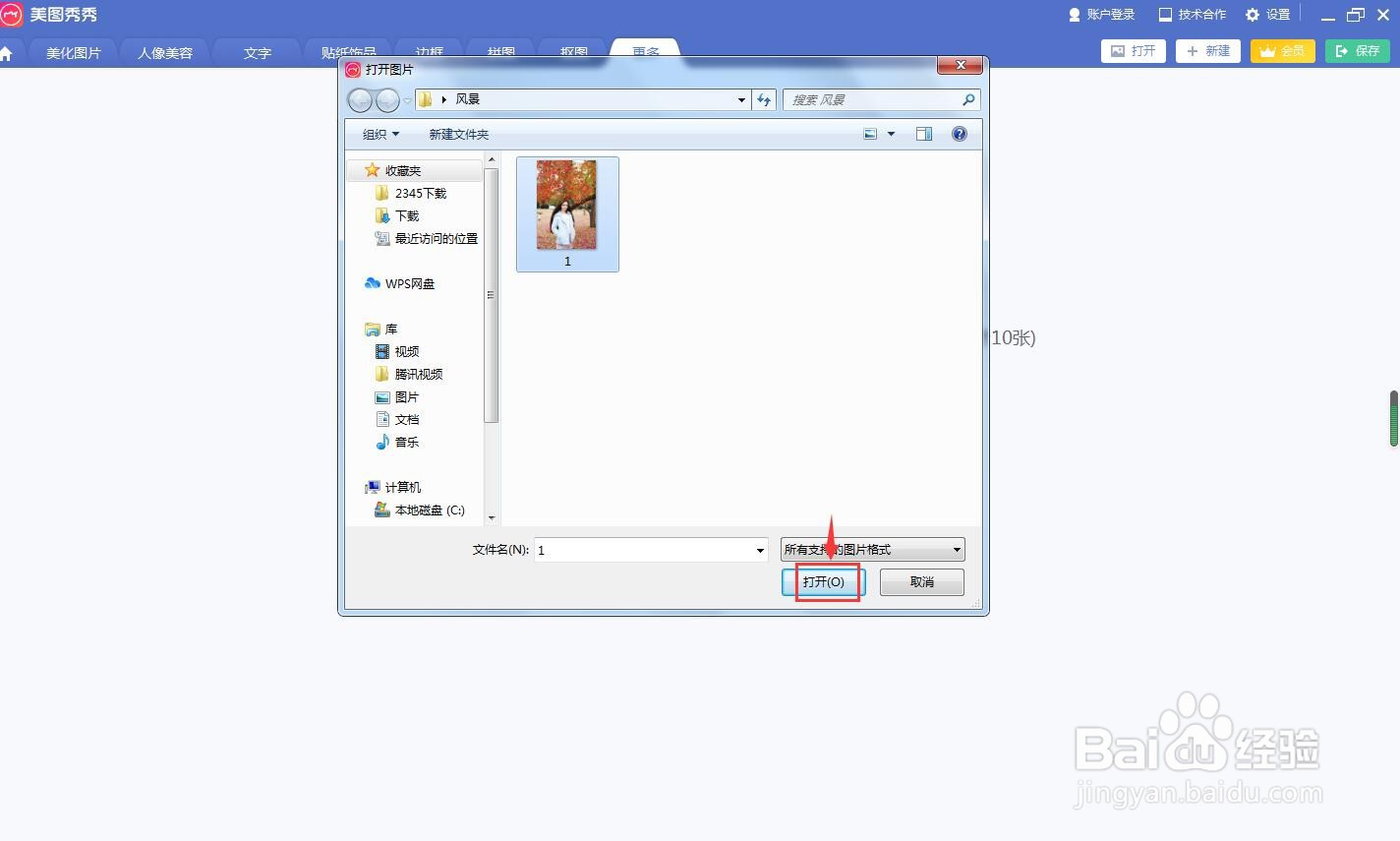Open the 文档 library
1400x841 pixels.
tap(397, 419)
